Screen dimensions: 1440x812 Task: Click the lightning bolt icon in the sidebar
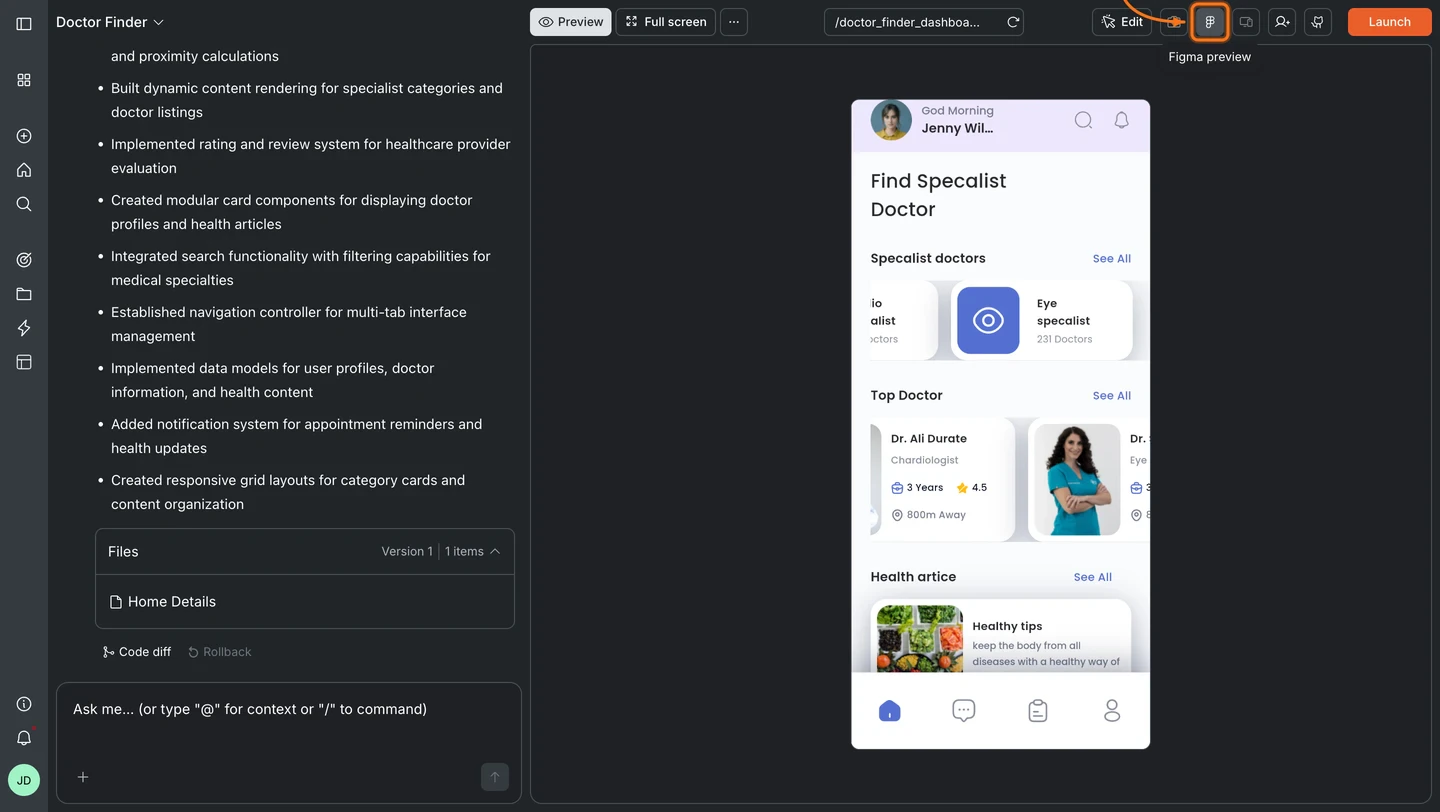pyautogui.click(x=23, y=327)
